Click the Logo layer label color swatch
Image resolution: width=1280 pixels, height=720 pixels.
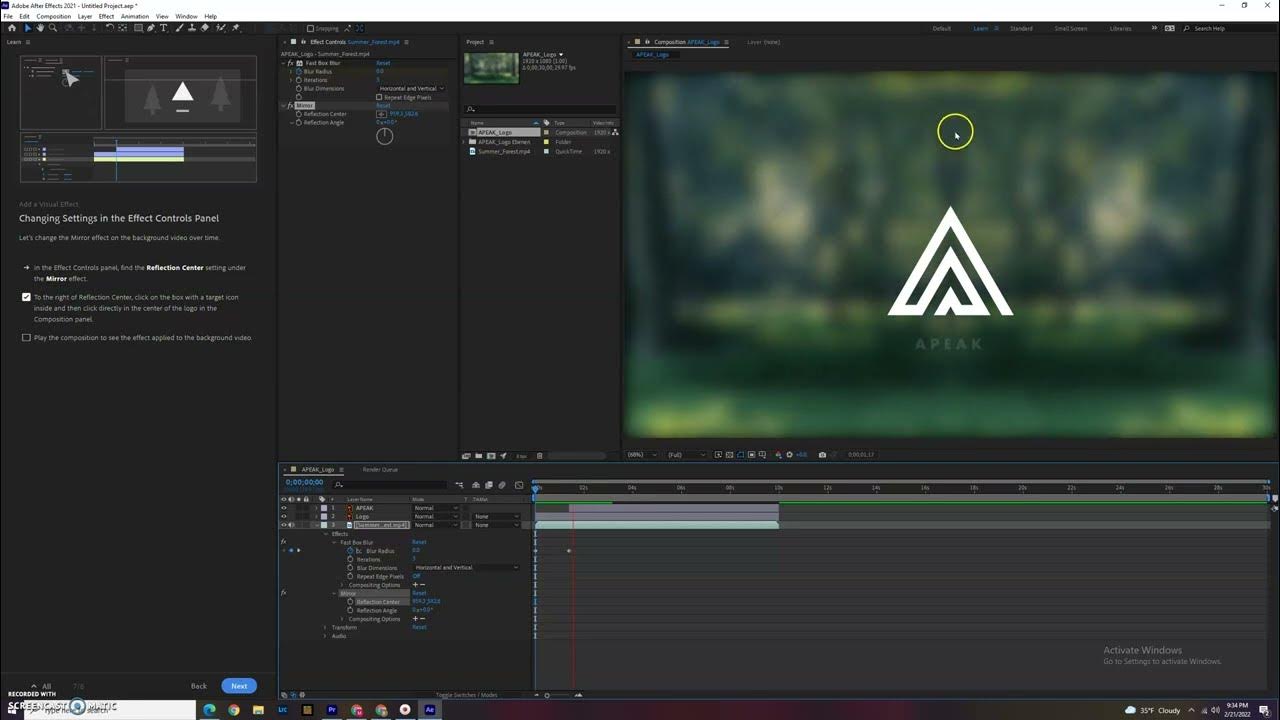tap(323, 516)
